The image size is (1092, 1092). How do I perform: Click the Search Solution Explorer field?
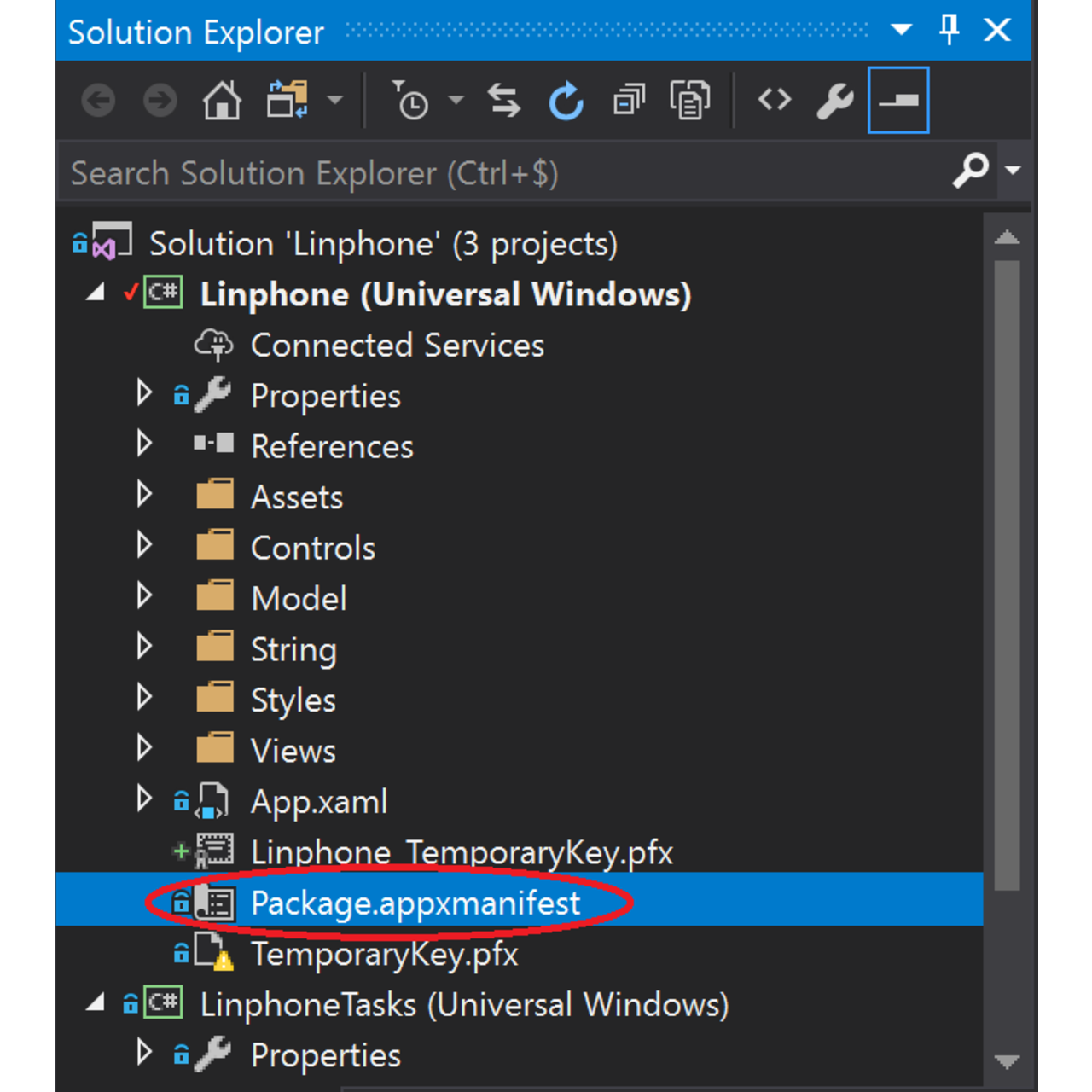tap(503, 173)
